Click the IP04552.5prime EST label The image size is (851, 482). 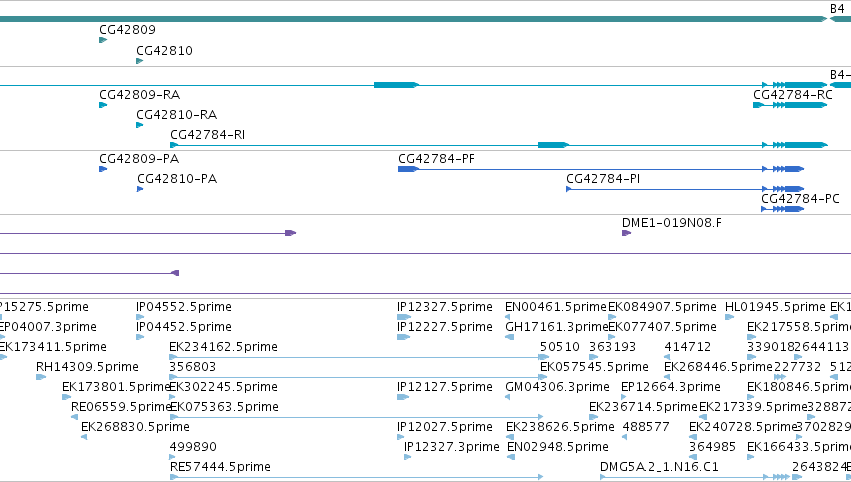tap(183, 307)
